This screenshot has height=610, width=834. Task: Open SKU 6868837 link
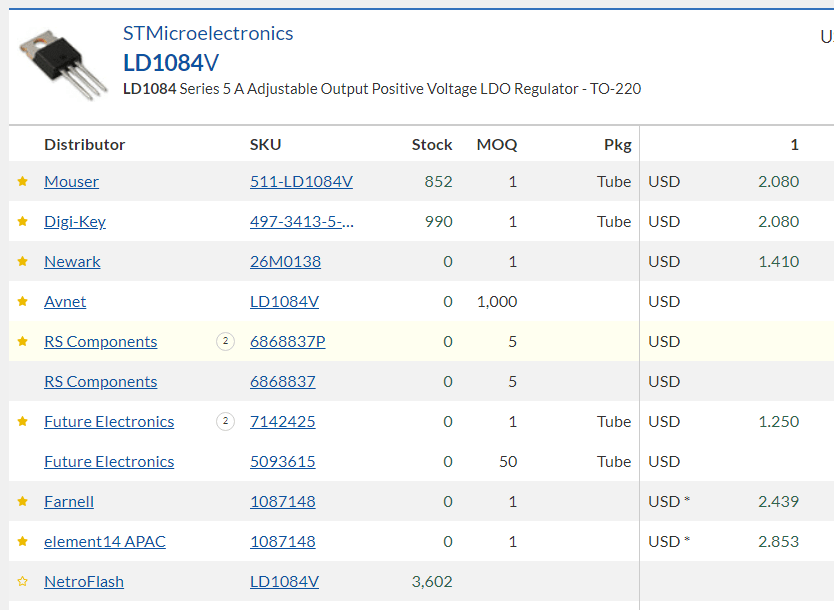[x=283, y=381]
